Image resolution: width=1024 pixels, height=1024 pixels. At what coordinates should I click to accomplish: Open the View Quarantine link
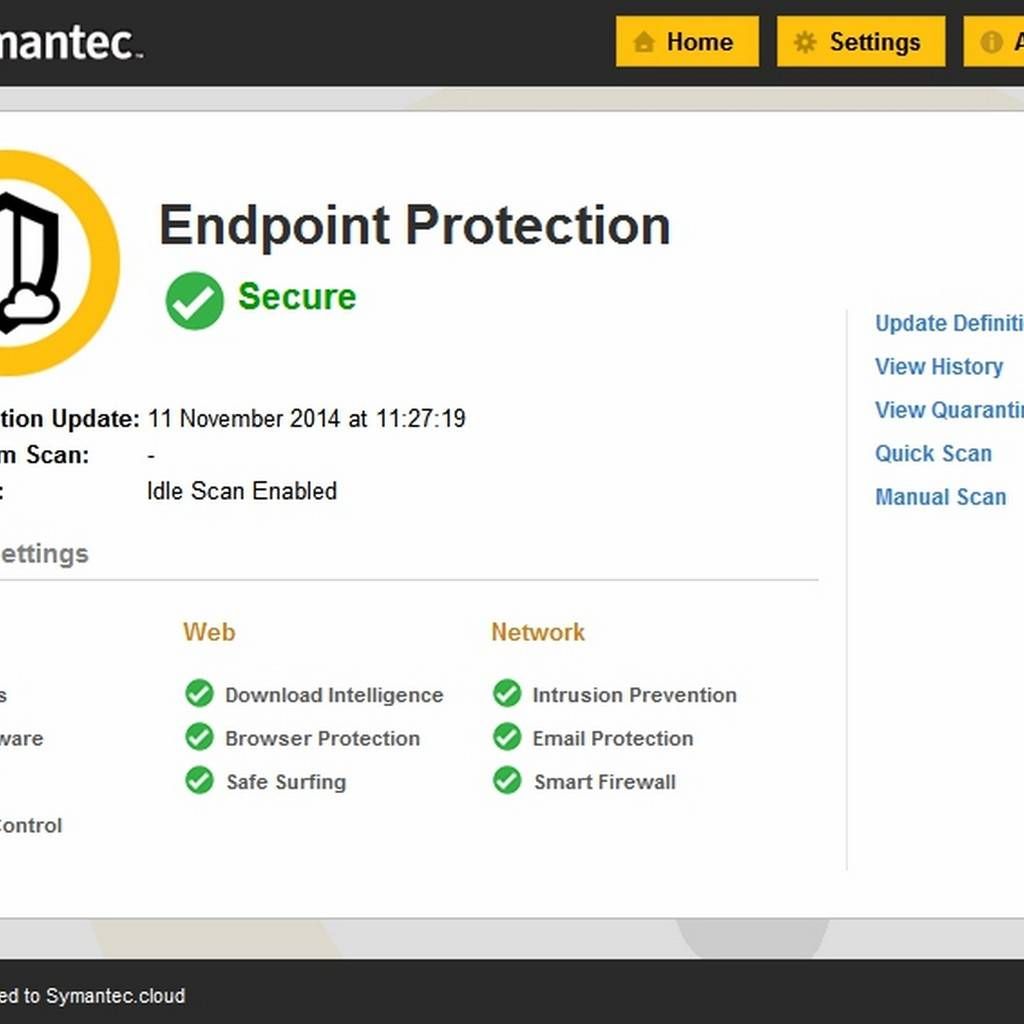point(948,410)
